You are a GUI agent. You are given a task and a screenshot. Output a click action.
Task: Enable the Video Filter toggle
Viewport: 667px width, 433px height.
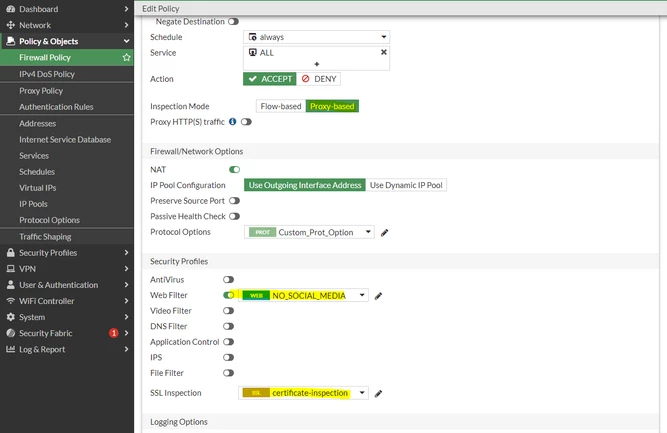228,311
